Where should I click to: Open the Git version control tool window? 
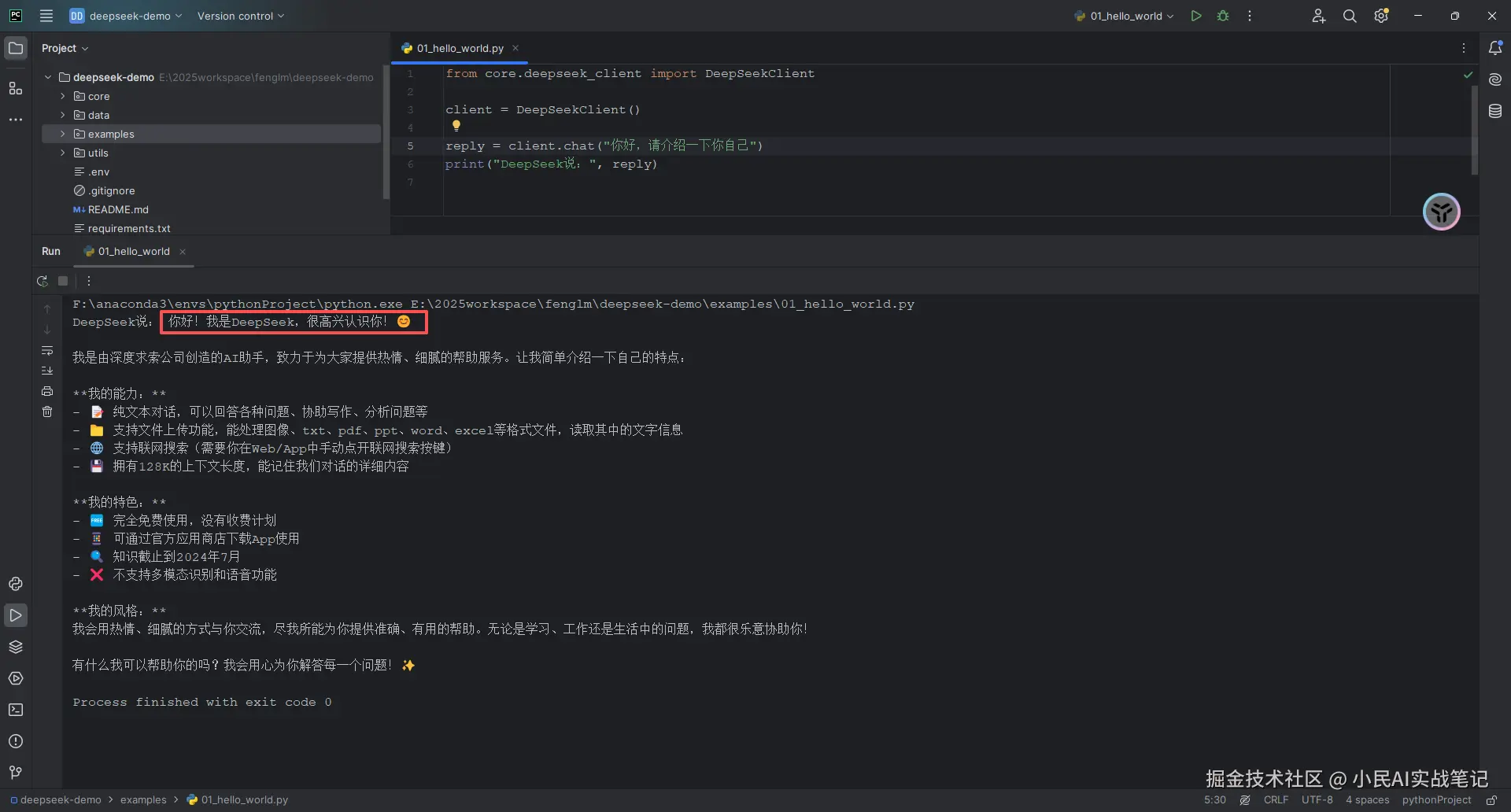16,773
